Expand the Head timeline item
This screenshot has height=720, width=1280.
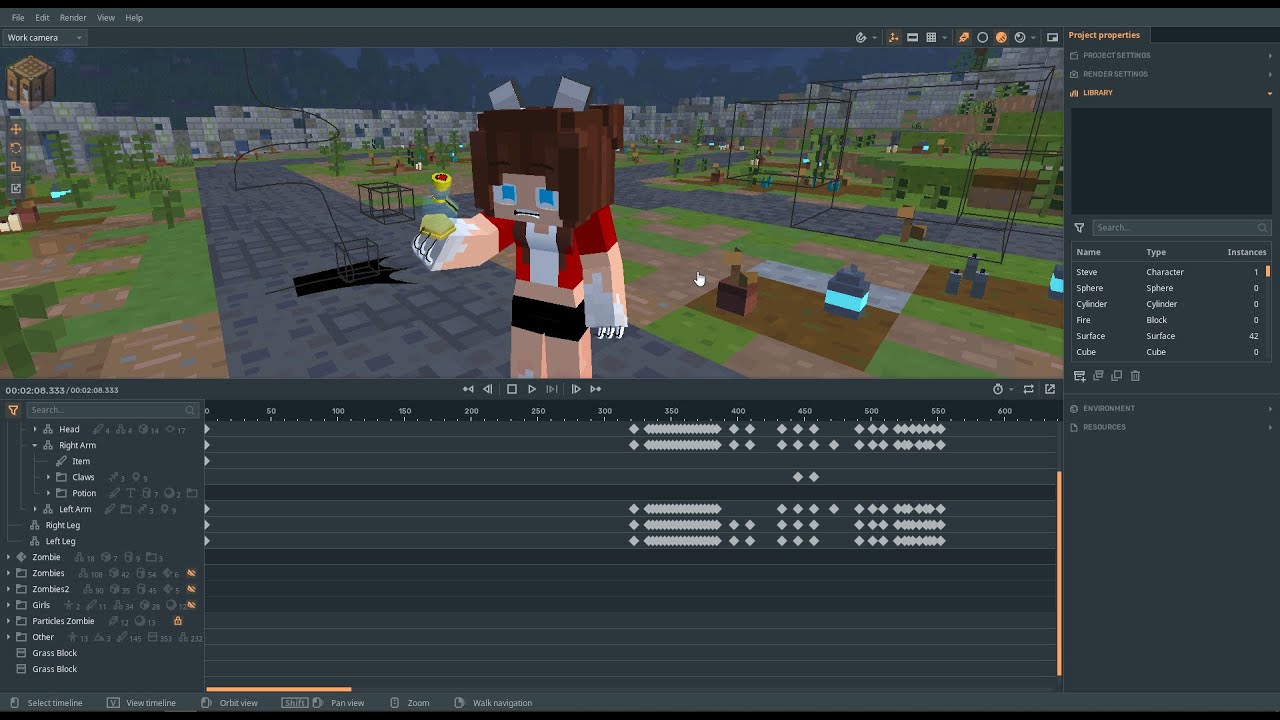tap(35, 429)
